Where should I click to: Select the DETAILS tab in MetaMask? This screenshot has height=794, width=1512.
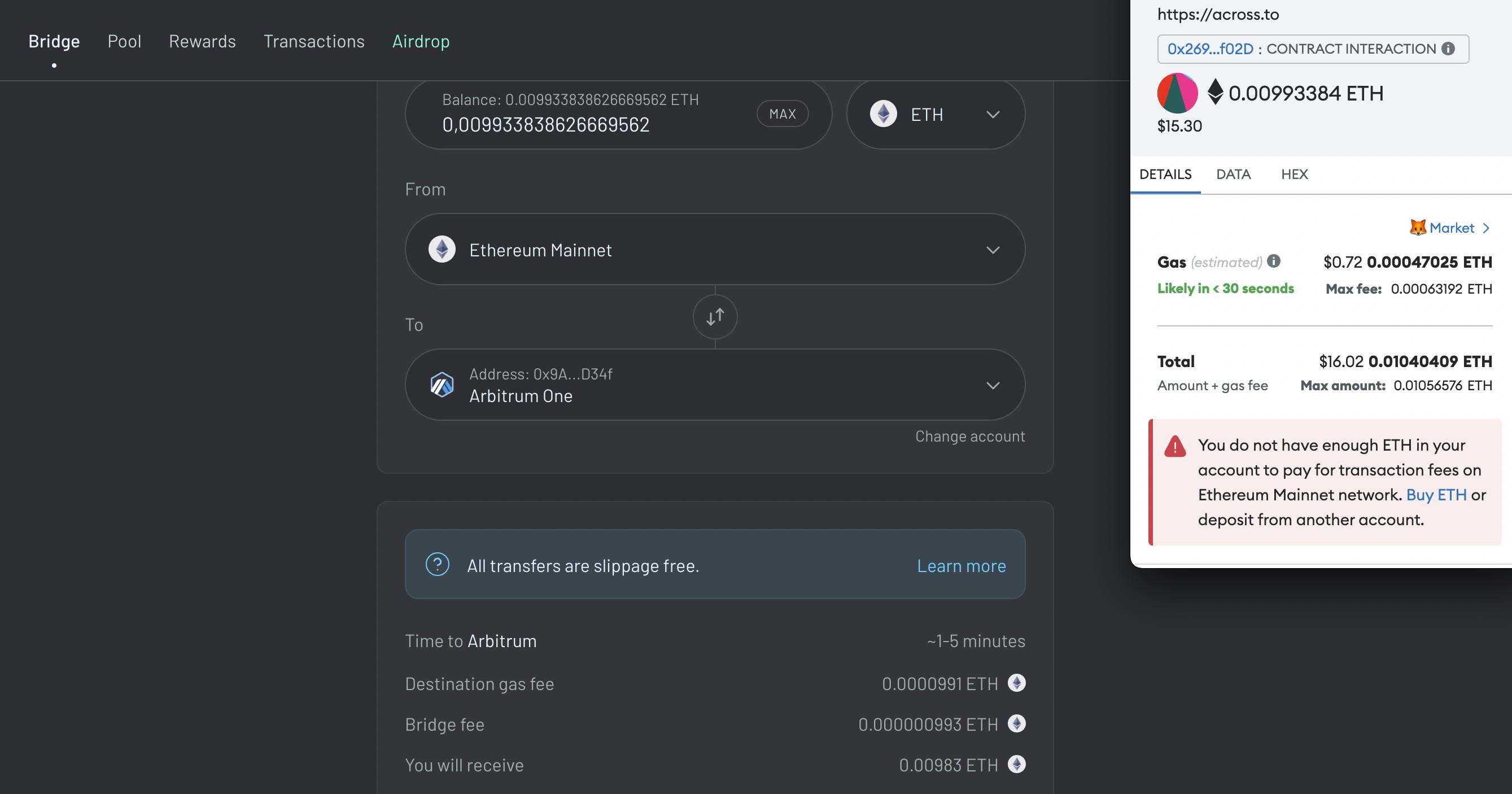point(1166,174)
